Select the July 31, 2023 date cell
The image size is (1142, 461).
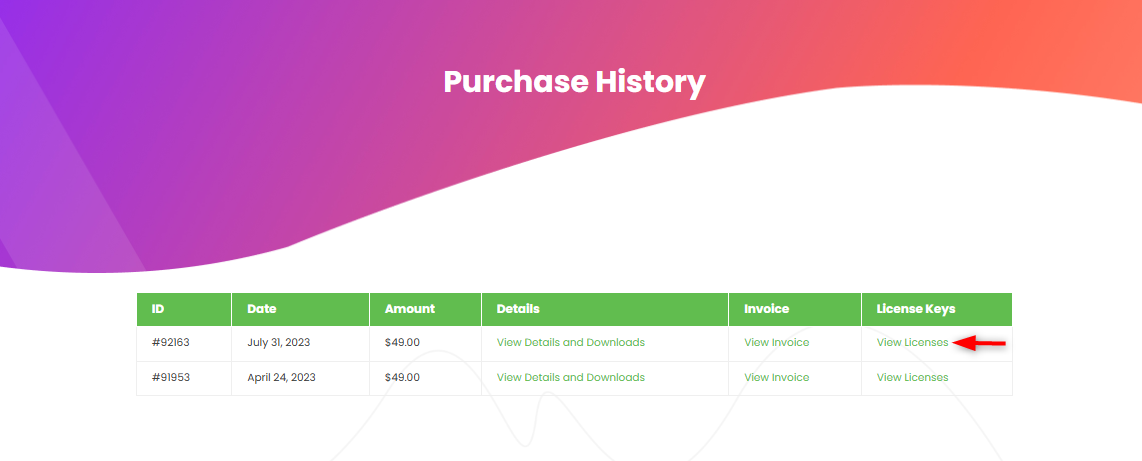click(279, 342)
